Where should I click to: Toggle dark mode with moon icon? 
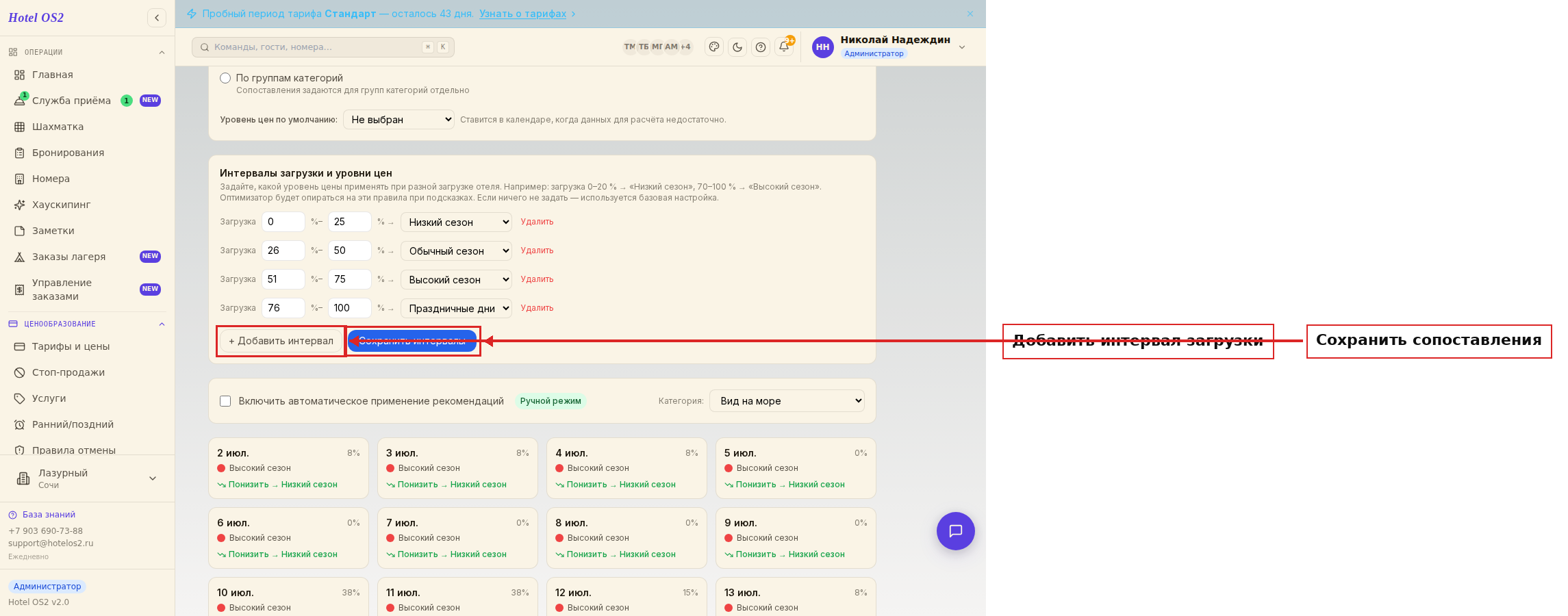coord(737,47)
